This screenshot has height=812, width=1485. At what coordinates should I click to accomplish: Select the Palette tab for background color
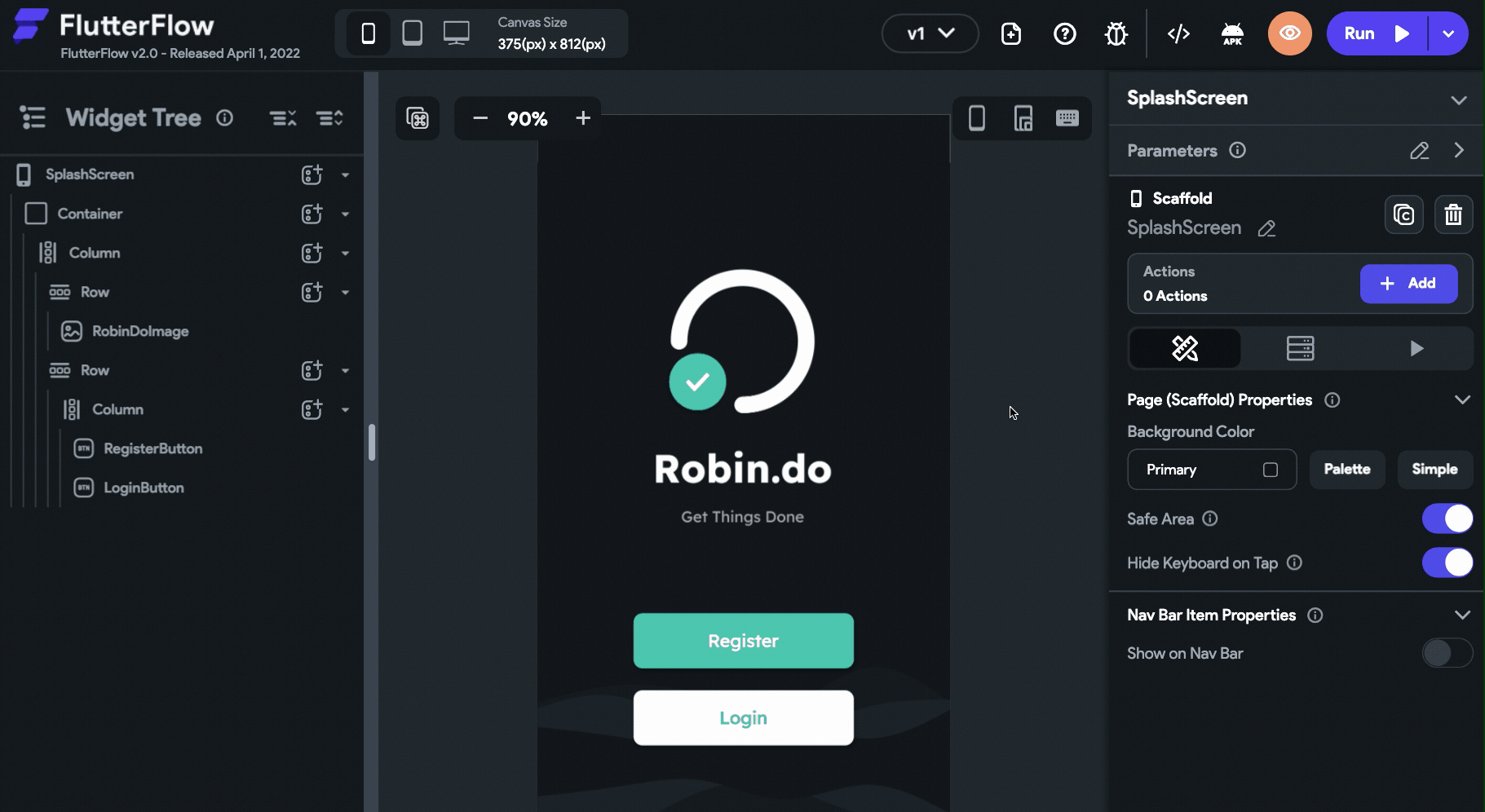click(1346, 470)
